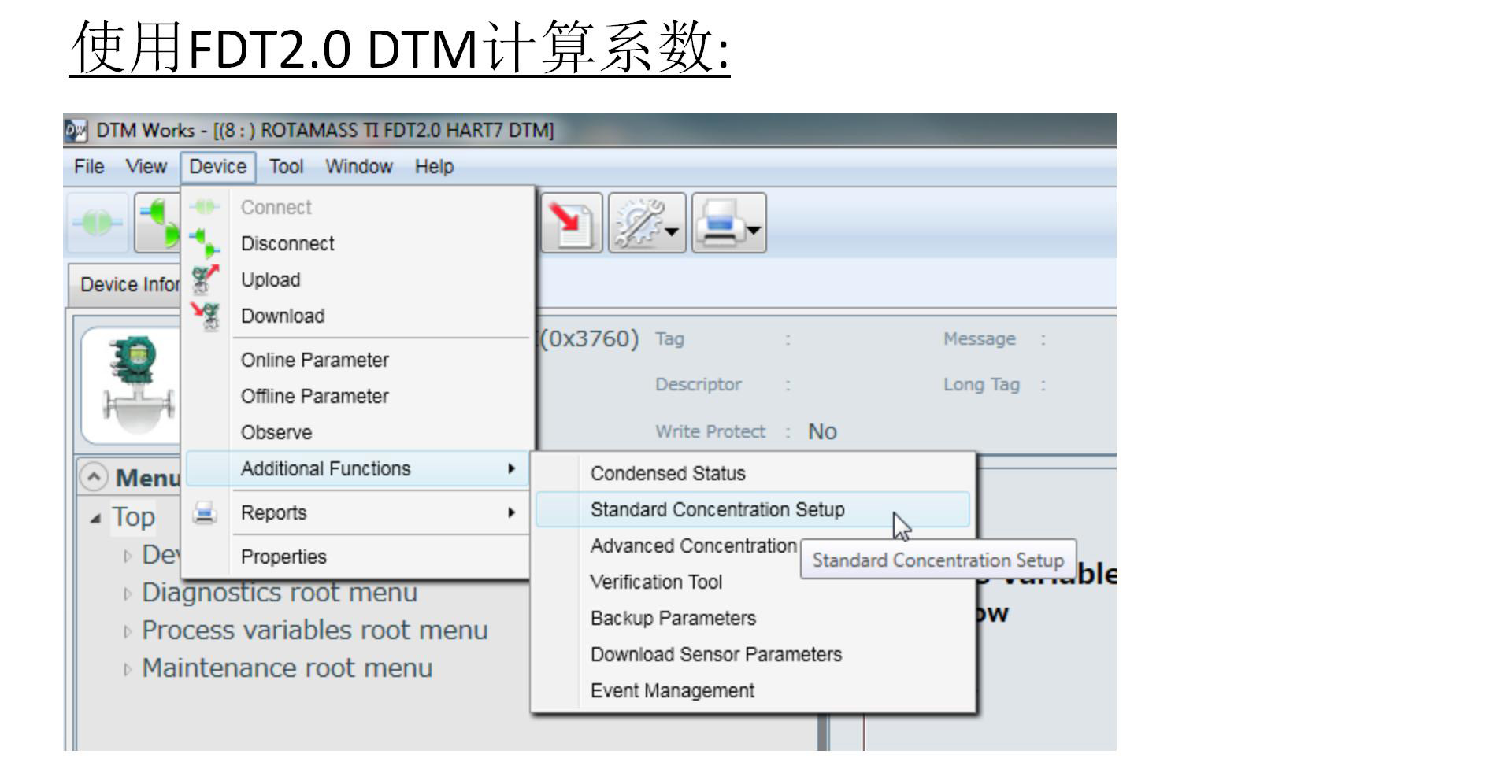Screen dimensions: 1512x784
Task: Open the View menu
Action: click(146, 167)
